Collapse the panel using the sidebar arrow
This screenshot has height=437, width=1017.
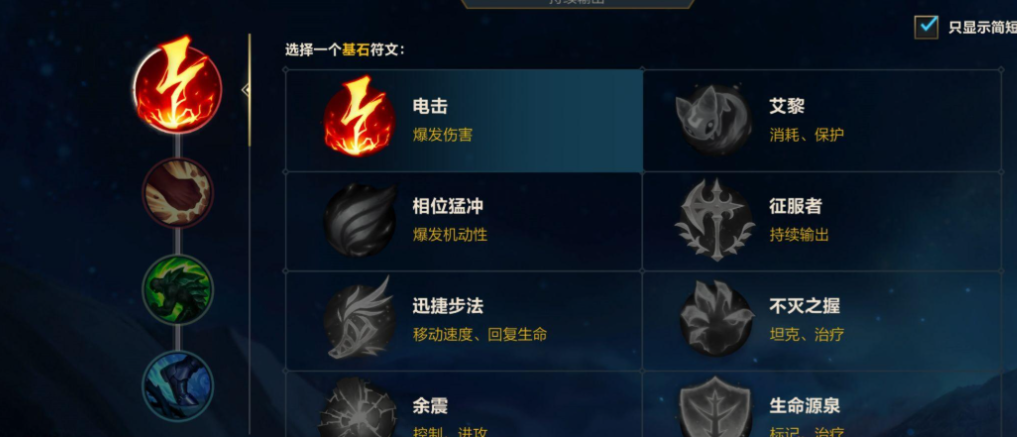[246, 90]
